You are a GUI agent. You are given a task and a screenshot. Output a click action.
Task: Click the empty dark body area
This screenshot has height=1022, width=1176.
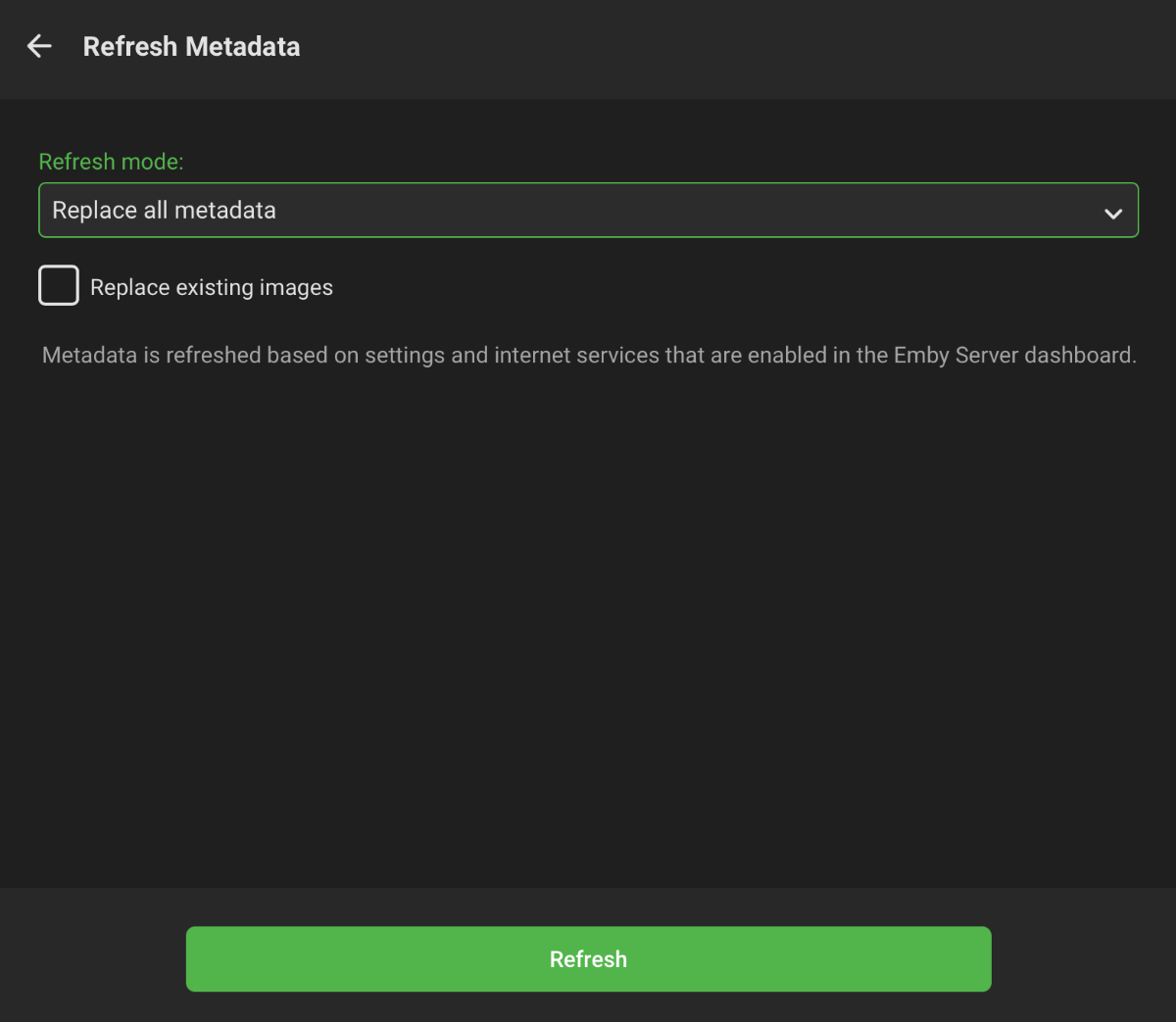[x=588, y=627]
